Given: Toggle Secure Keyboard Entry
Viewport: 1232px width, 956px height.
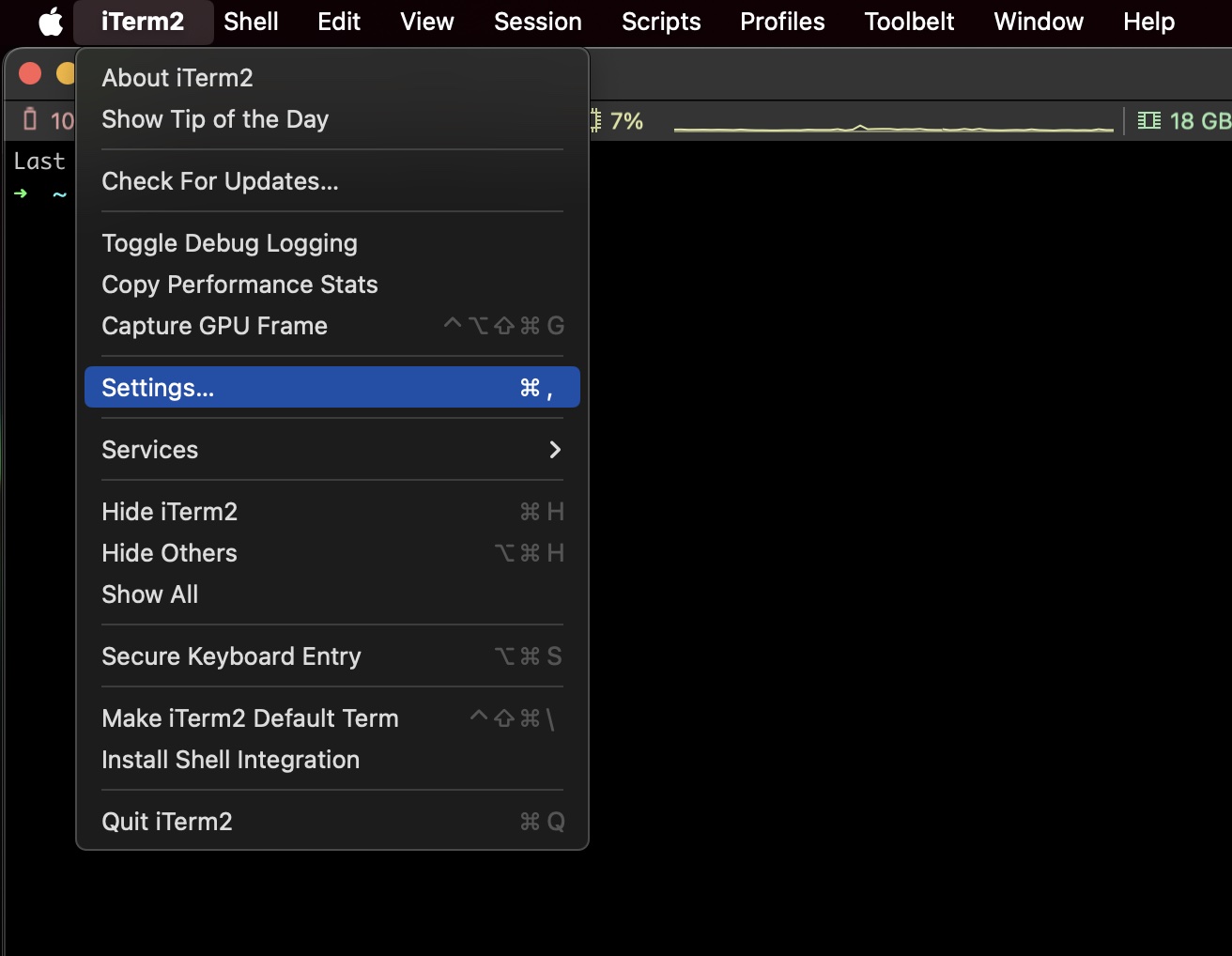Looking at the screenshot, I should pyautogui.click(x=332, y=656).
